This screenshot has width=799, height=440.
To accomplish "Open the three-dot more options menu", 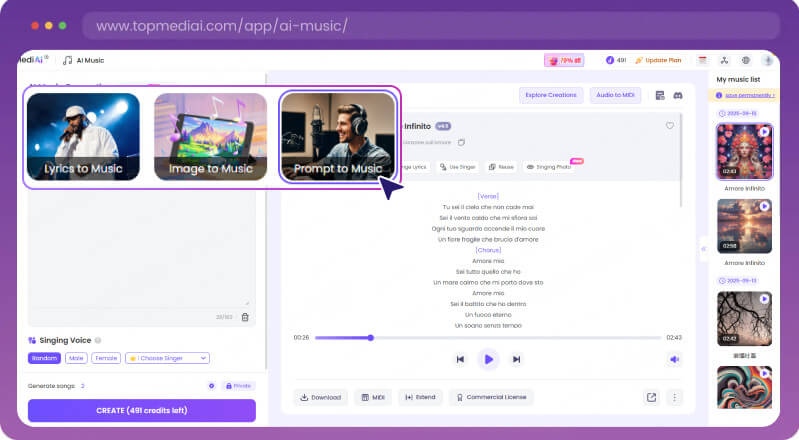I will 674,397.
